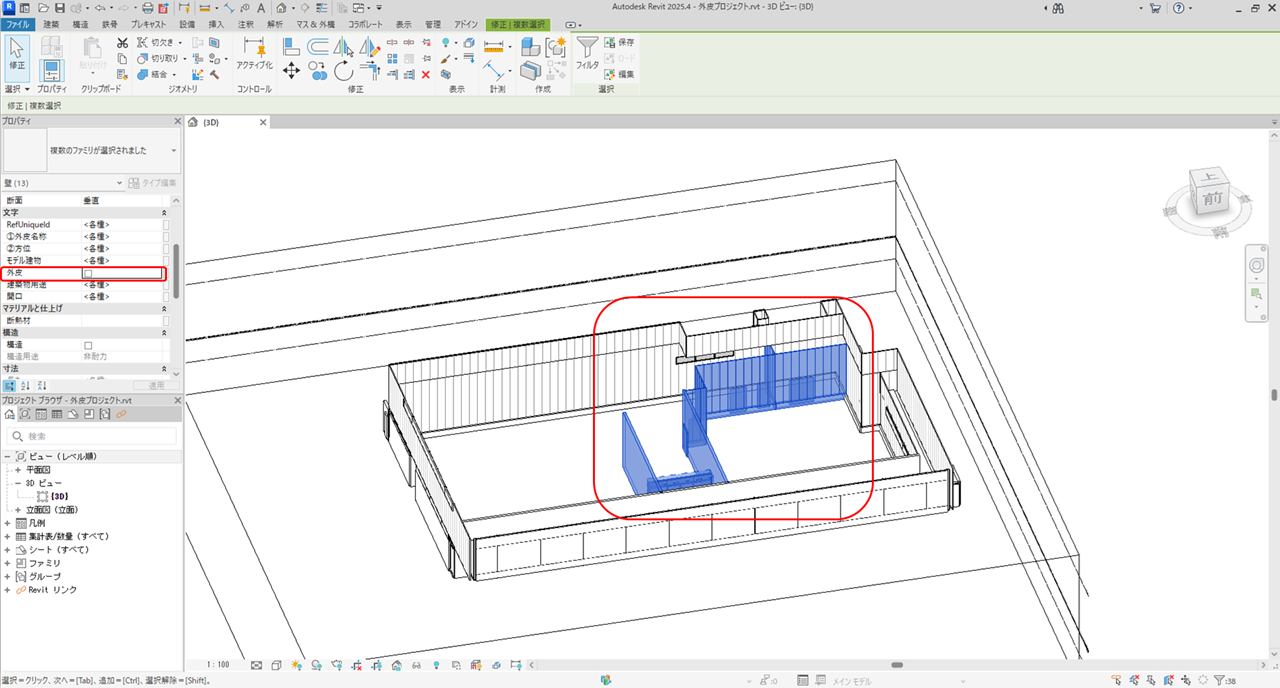
Task: Click the 検索 search field in Project Browser
Action: tap(92, 436)
